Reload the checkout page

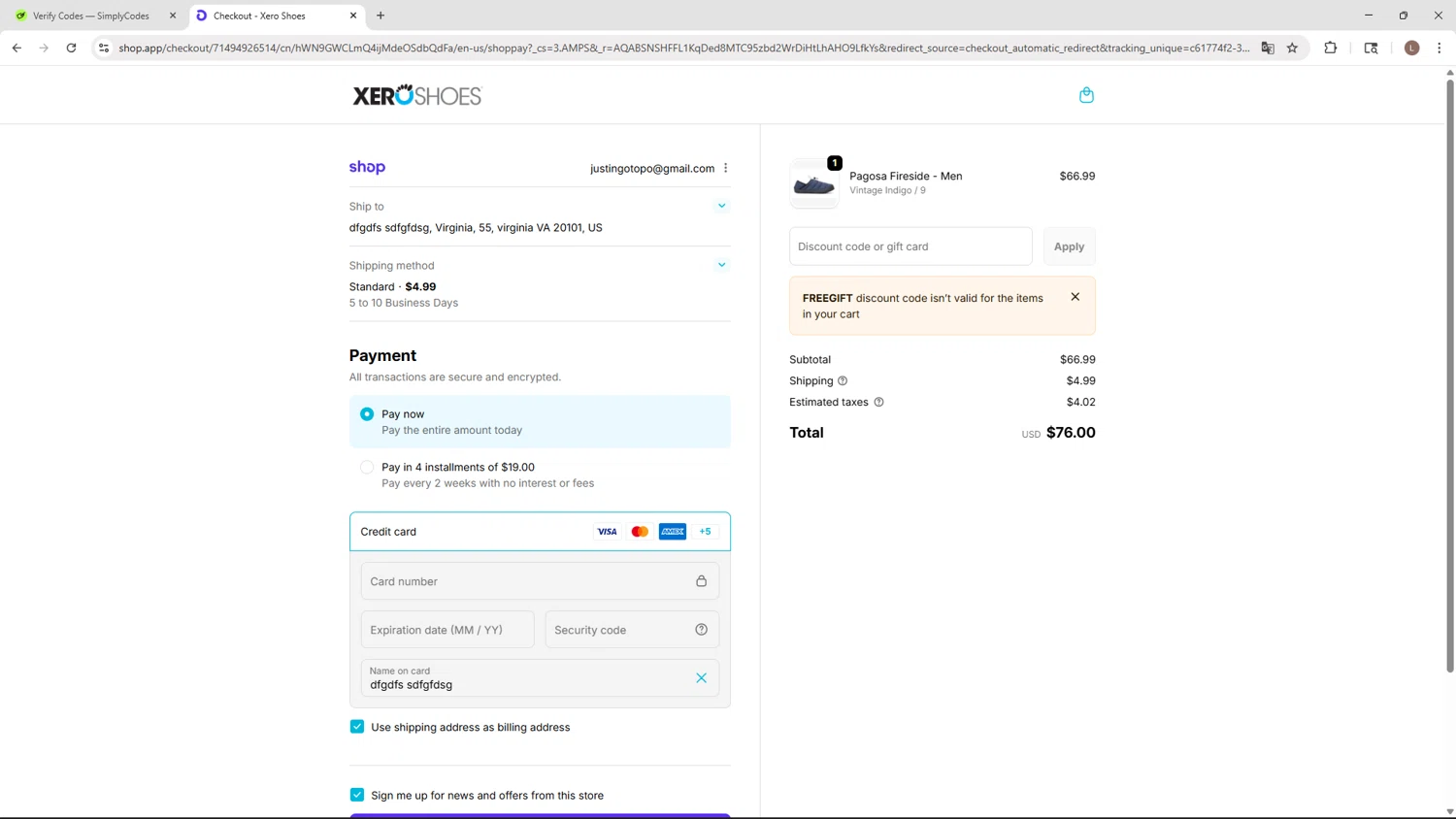click(x=71, y=48)
